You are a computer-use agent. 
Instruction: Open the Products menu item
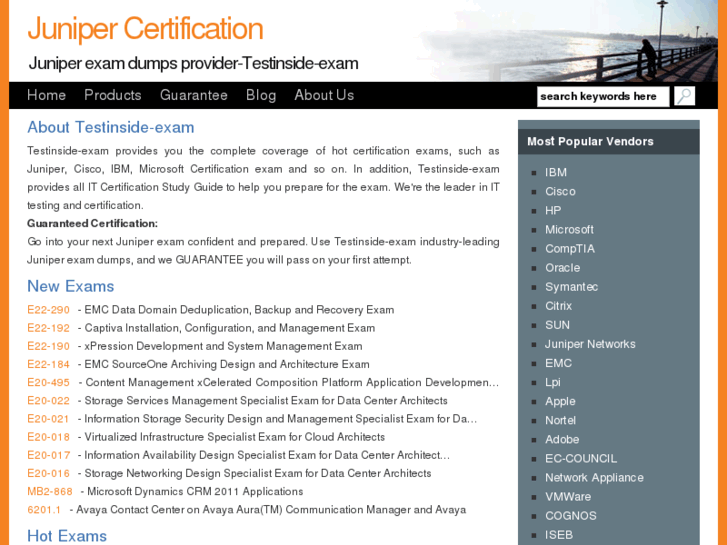click(x=113, y=95)
